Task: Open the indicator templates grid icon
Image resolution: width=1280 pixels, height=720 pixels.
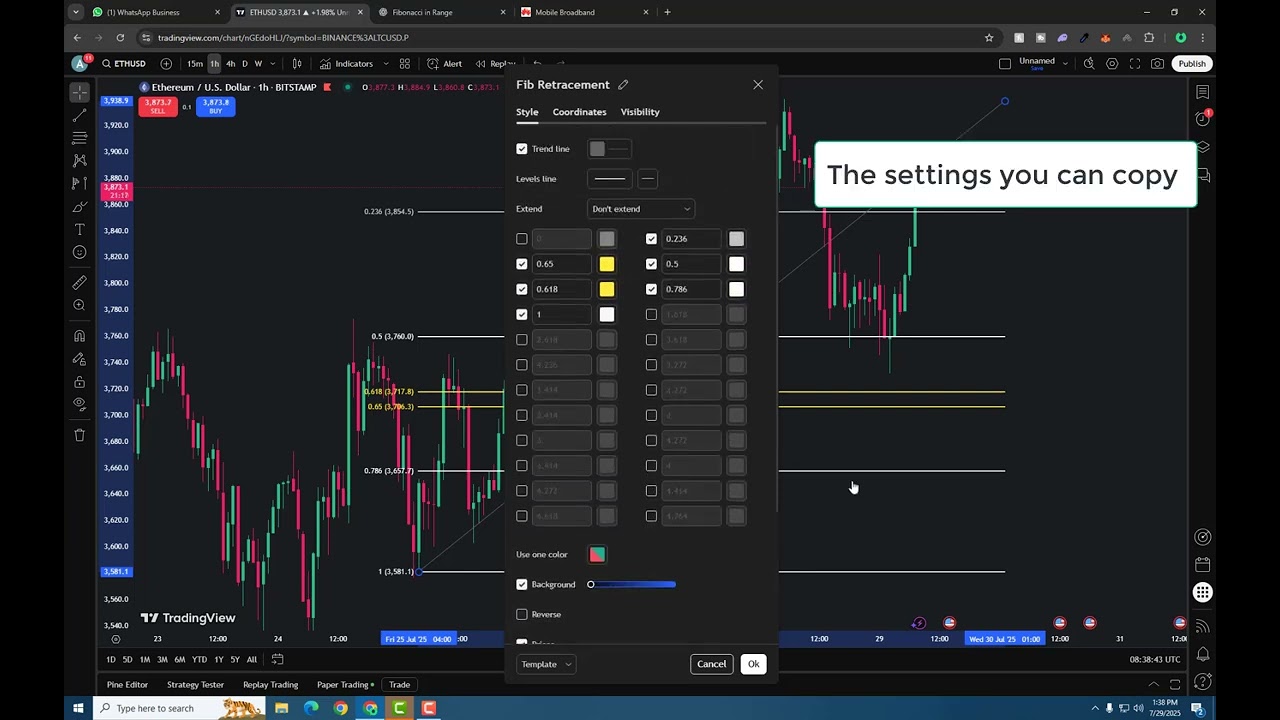Action: [x=404, y=64]
